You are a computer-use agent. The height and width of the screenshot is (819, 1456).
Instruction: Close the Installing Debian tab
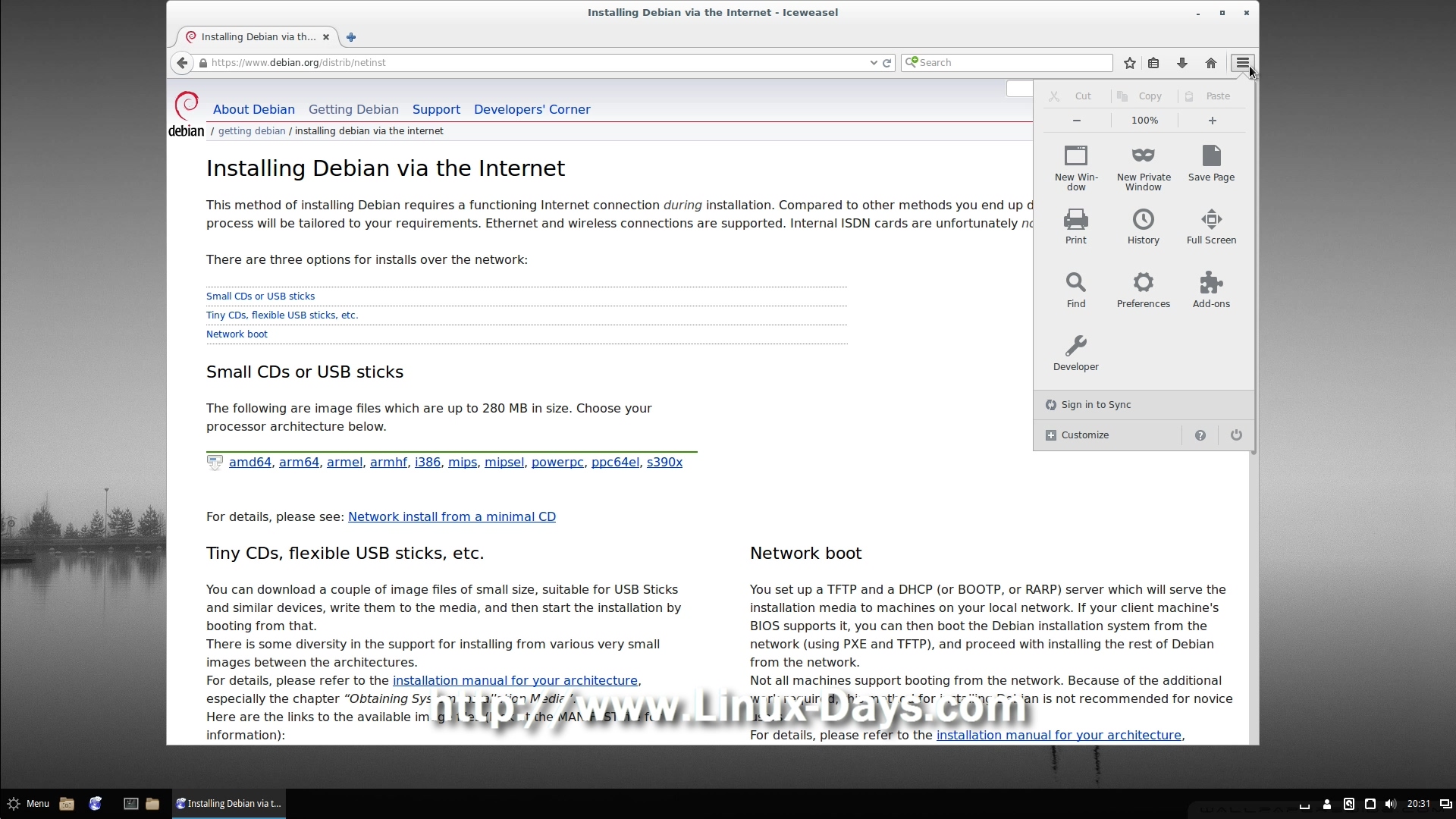click(326, 37)
